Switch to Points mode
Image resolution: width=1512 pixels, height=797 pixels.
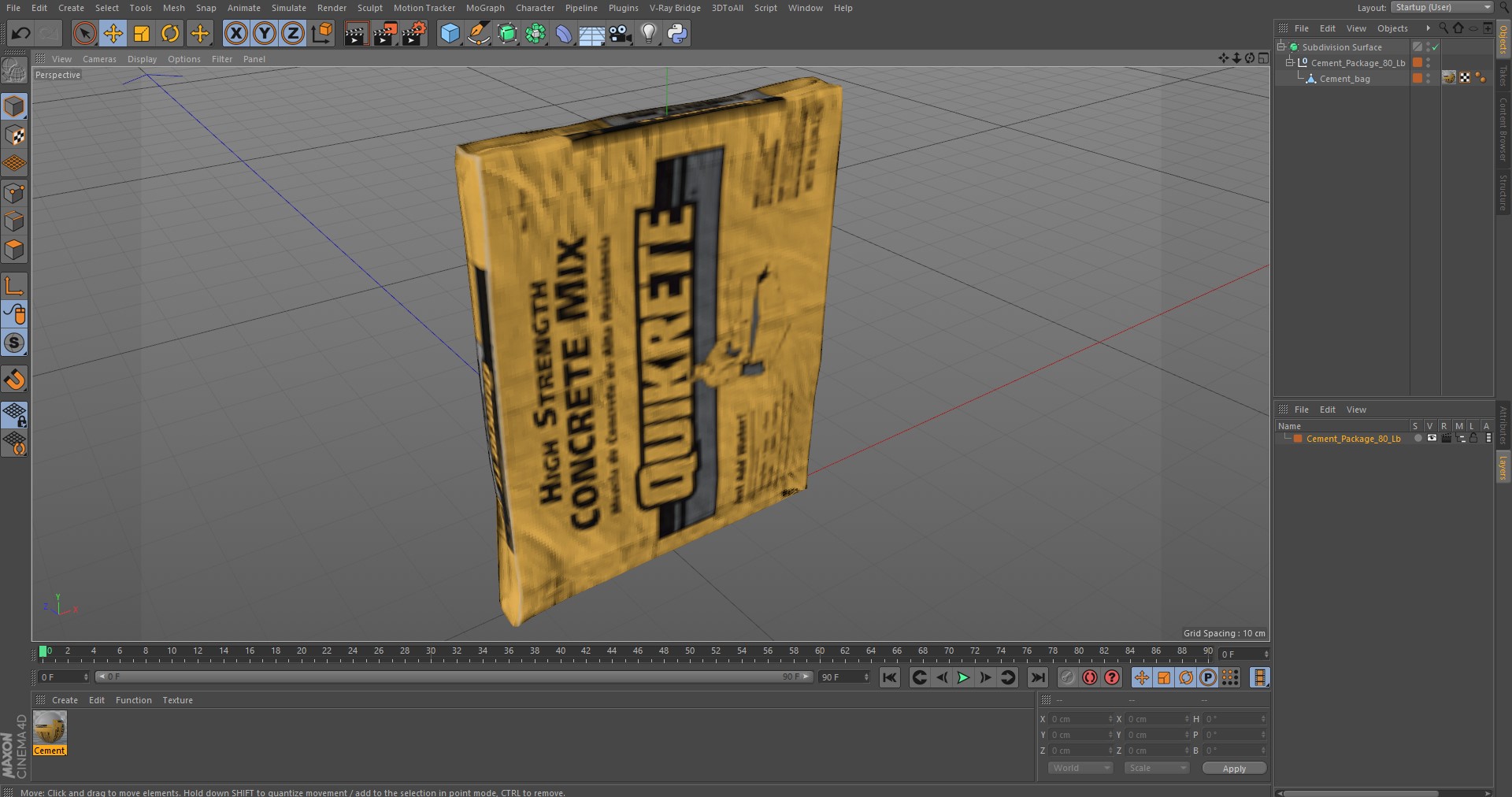pos(14,193)
